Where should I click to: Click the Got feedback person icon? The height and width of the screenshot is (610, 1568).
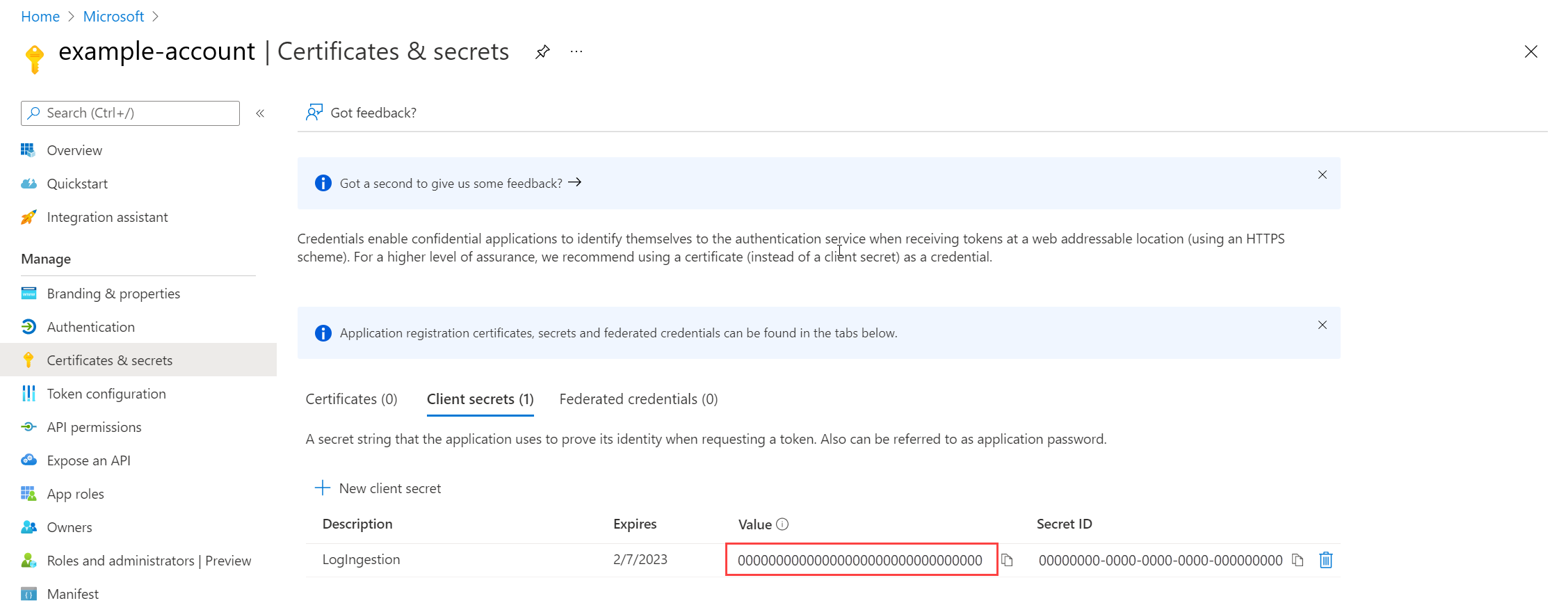[x=314, y=113]
